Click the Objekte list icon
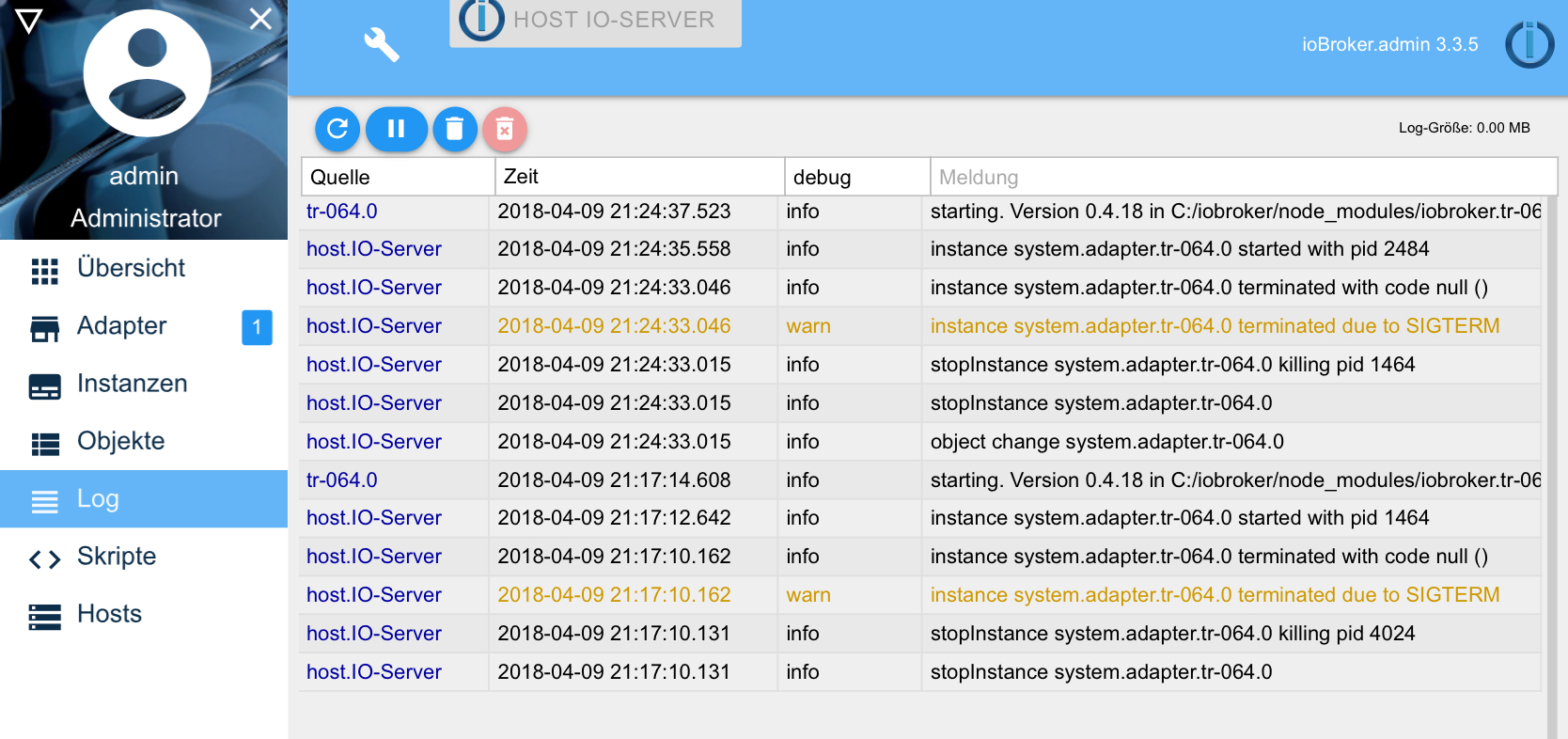The height and width of the screenshot is (739, 1568). 44,444
